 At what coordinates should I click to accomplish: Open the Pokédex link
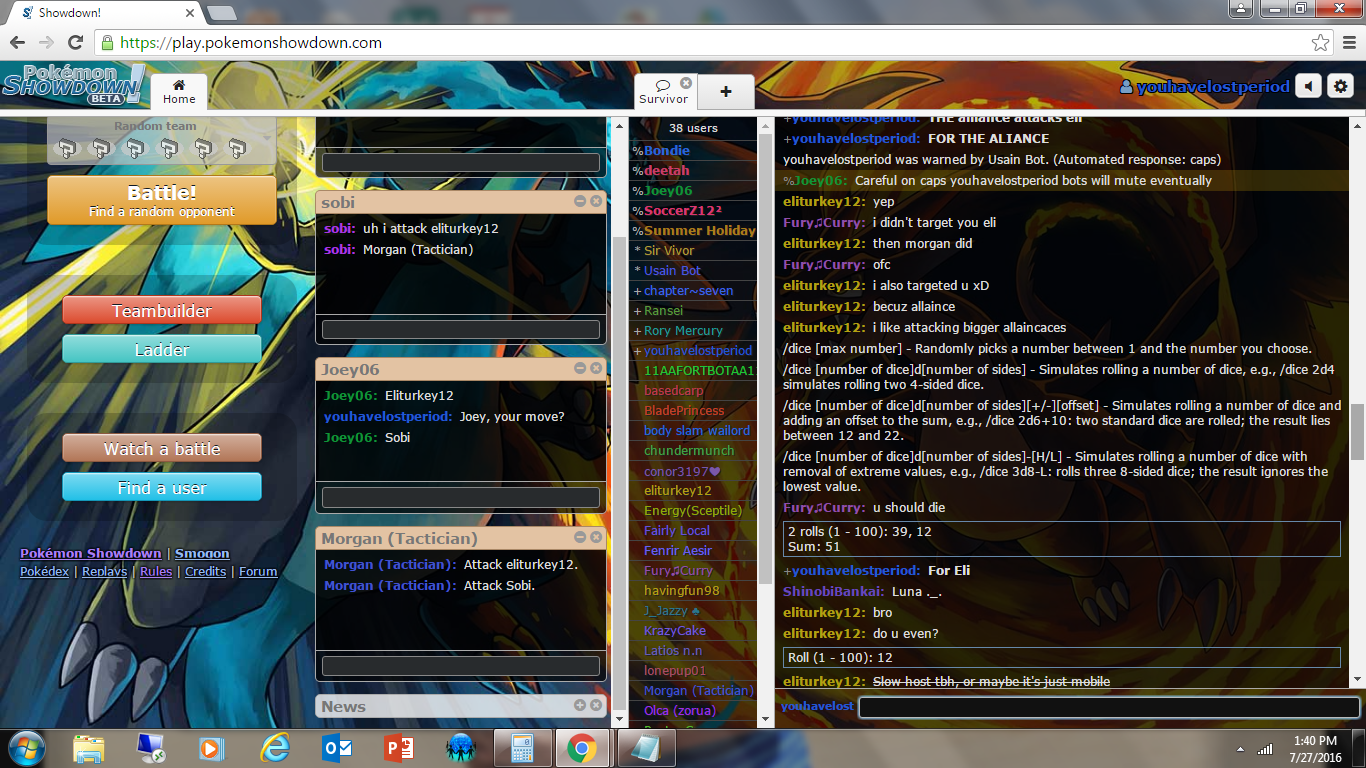(44, 571)
